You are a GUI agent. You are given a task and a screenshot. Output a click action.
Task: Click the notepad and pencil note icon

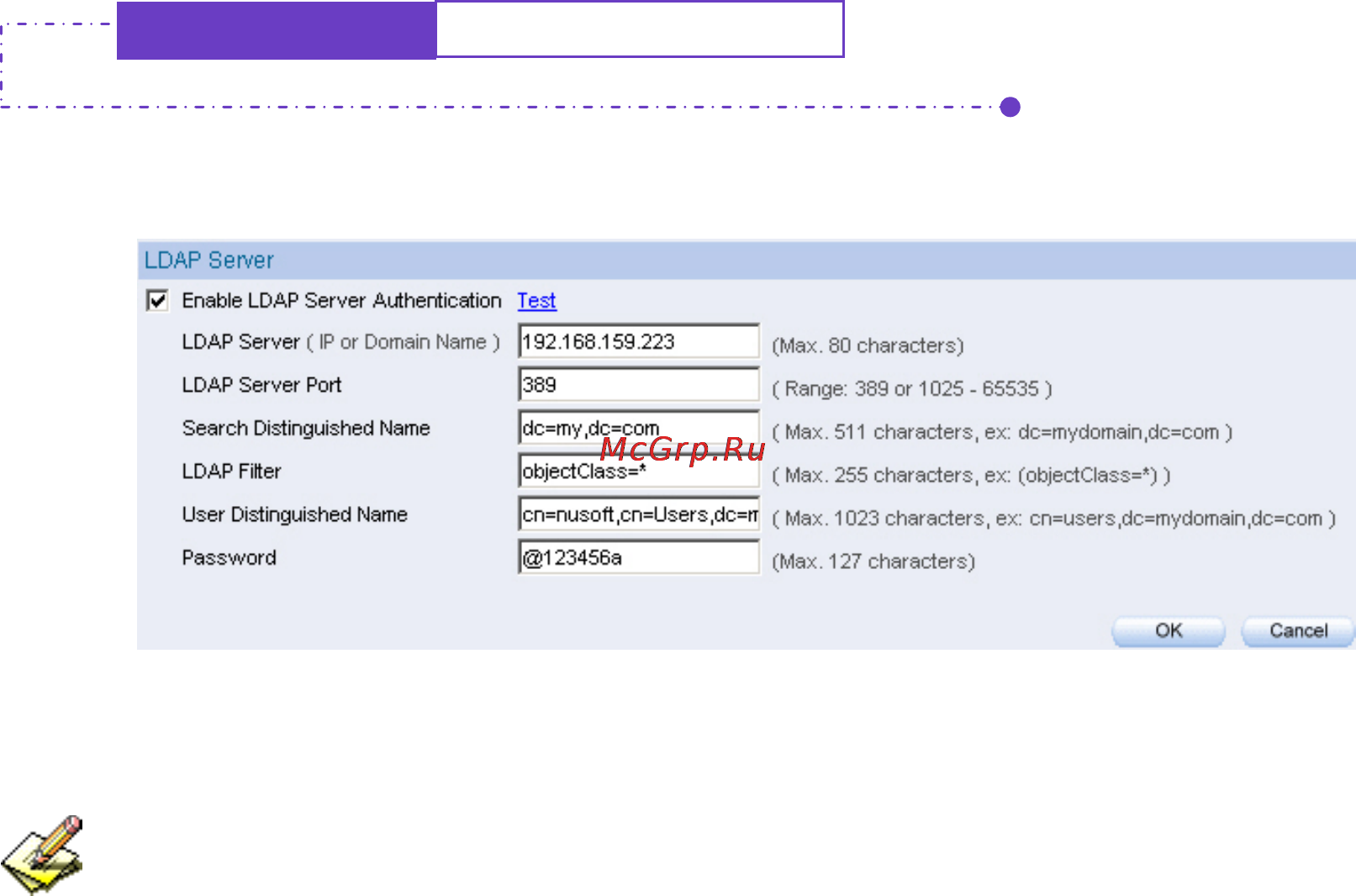(42, 854)
